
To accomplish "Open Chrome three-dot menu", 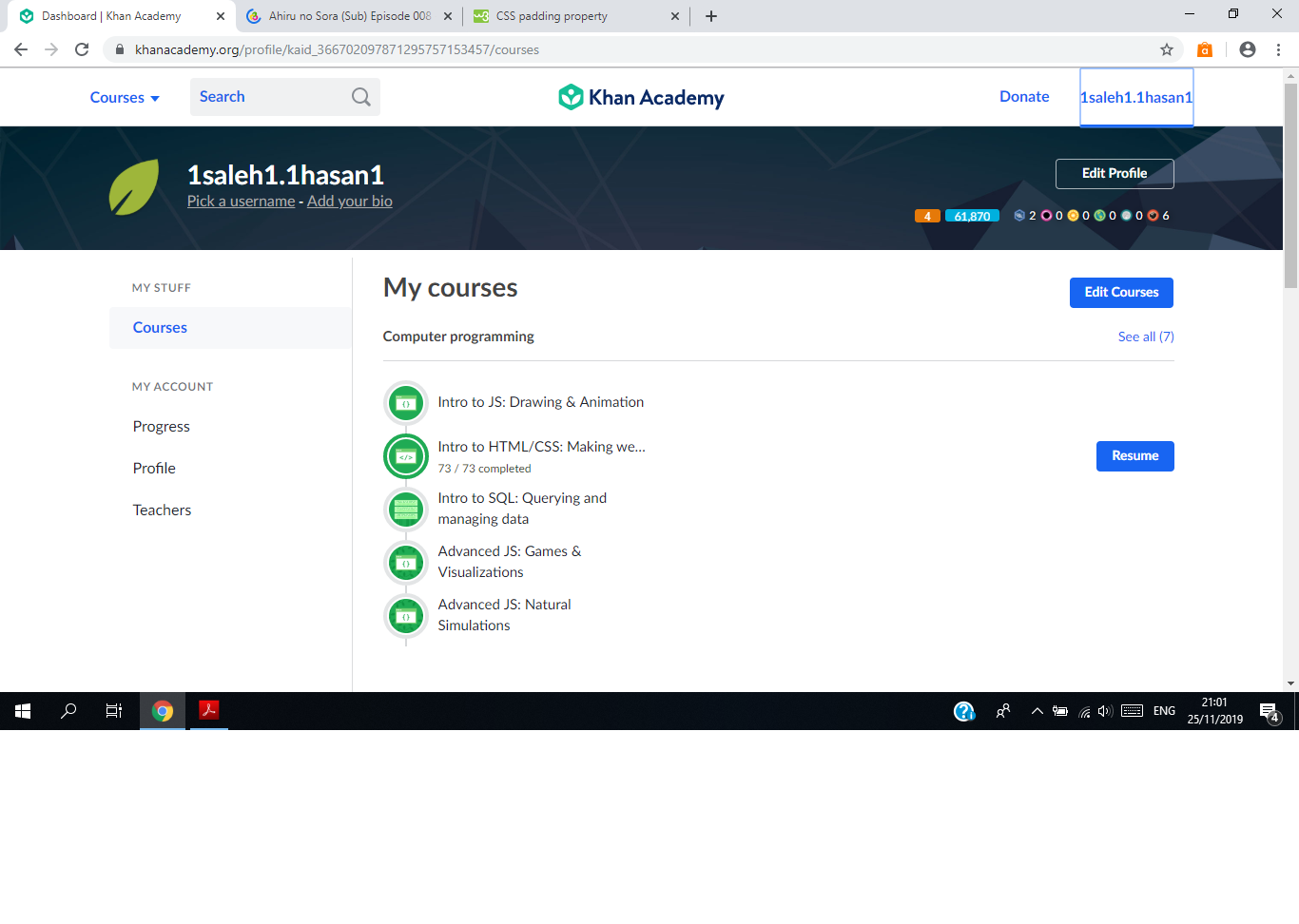I will 1278,49.
